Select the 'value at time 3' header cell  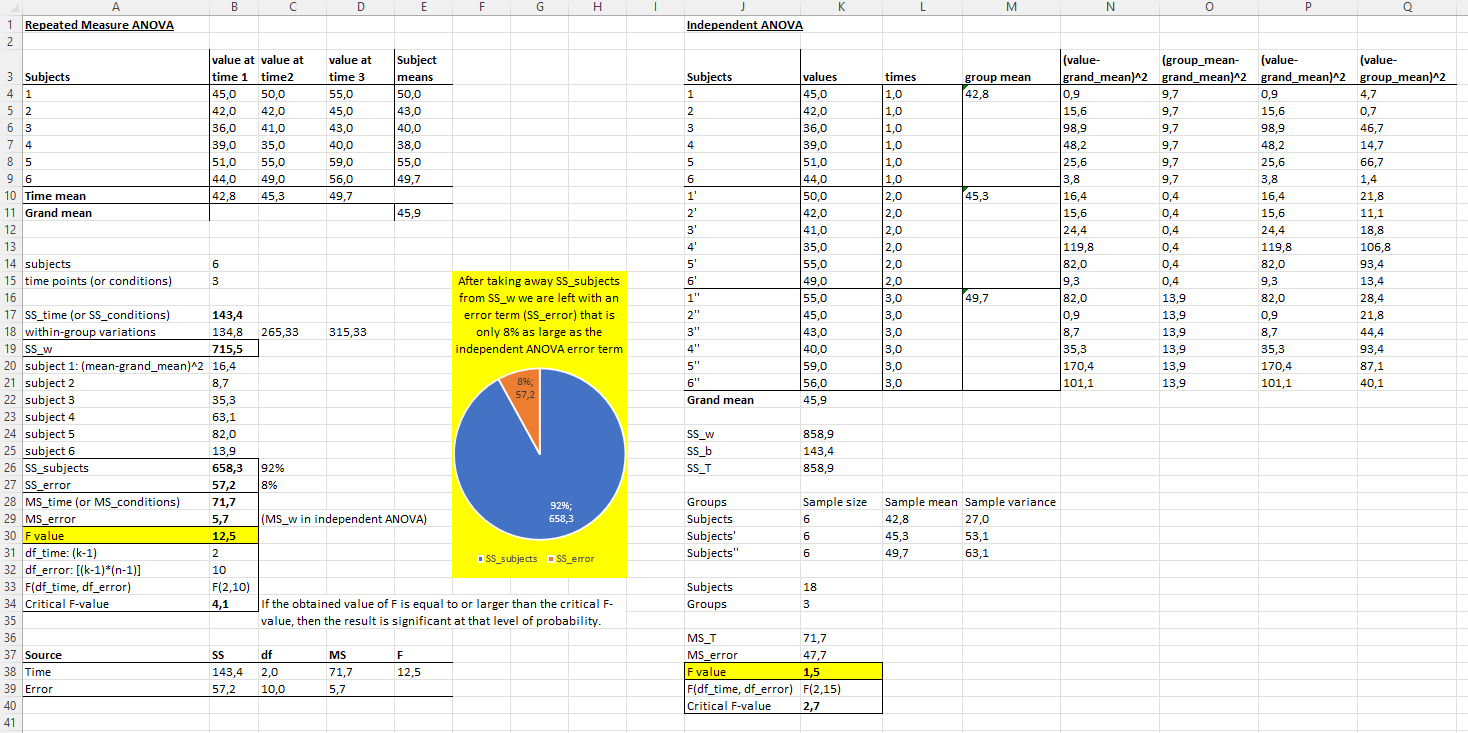pyautogui.click(x=359, y=68)
